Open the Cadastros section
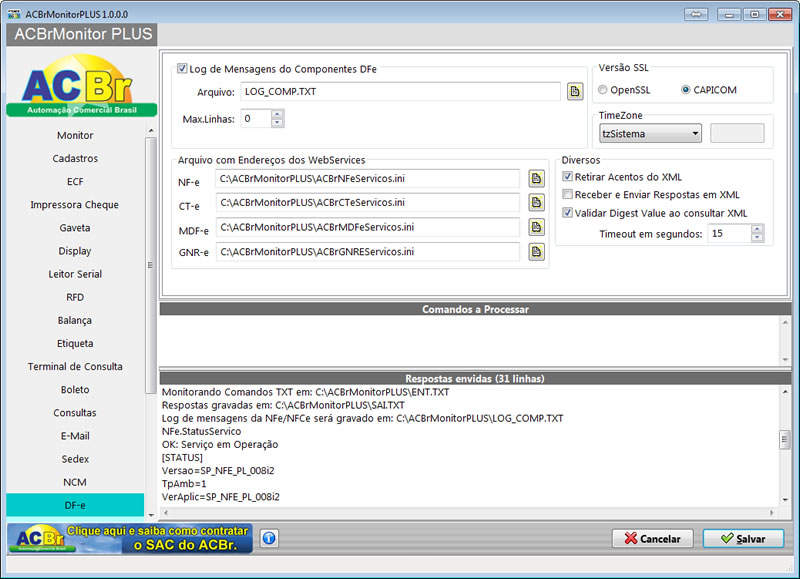The image size is (800, 579). (x=75, y=158)
